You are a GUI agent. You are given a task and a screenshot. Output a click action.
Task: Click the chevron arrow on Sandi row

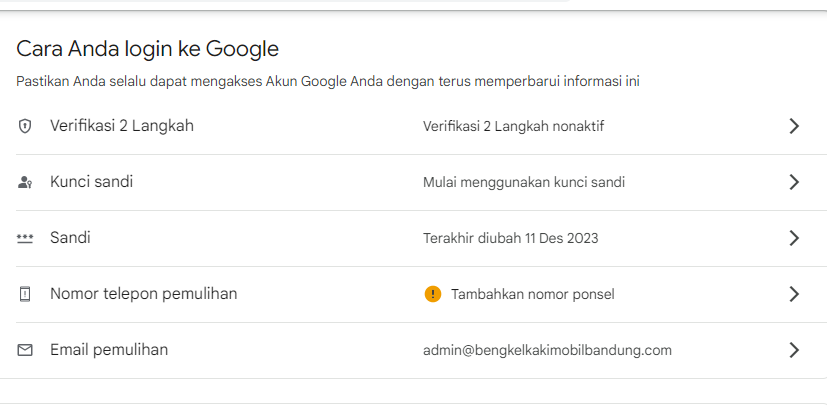coord(794,238)
